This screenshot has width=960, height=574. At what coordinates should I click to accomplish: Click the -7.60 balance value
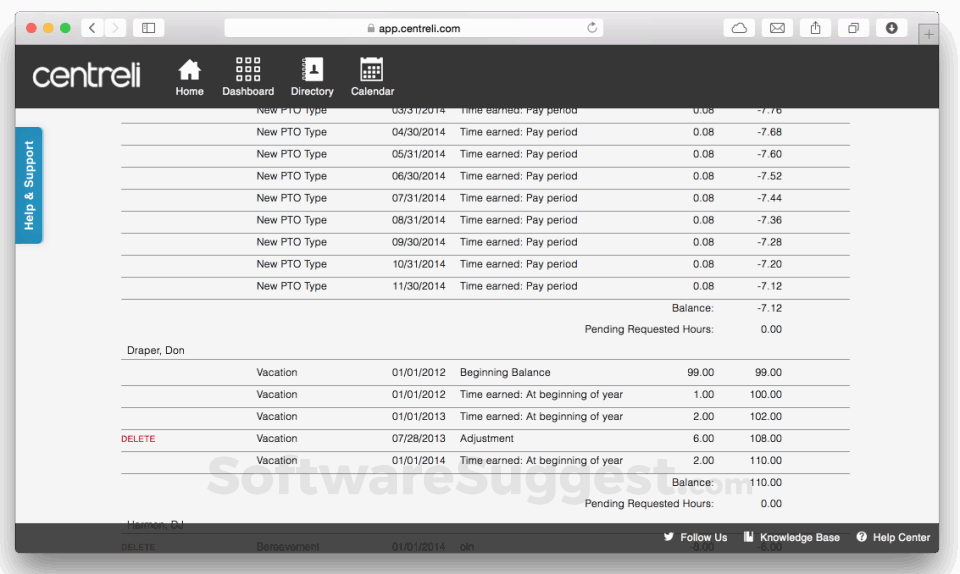pyautogui.click(x=769, y=154)
